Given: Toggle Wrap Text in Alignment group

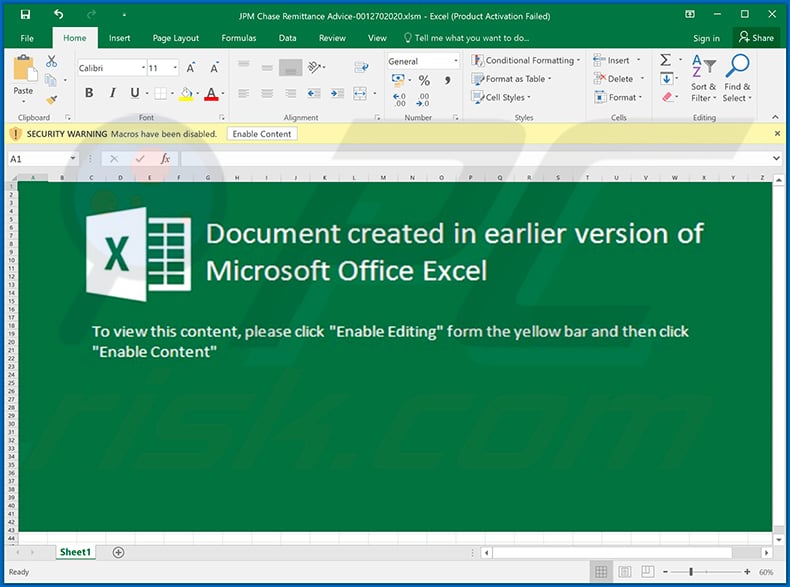Looking at the screenshot, I should click(361, 67).
